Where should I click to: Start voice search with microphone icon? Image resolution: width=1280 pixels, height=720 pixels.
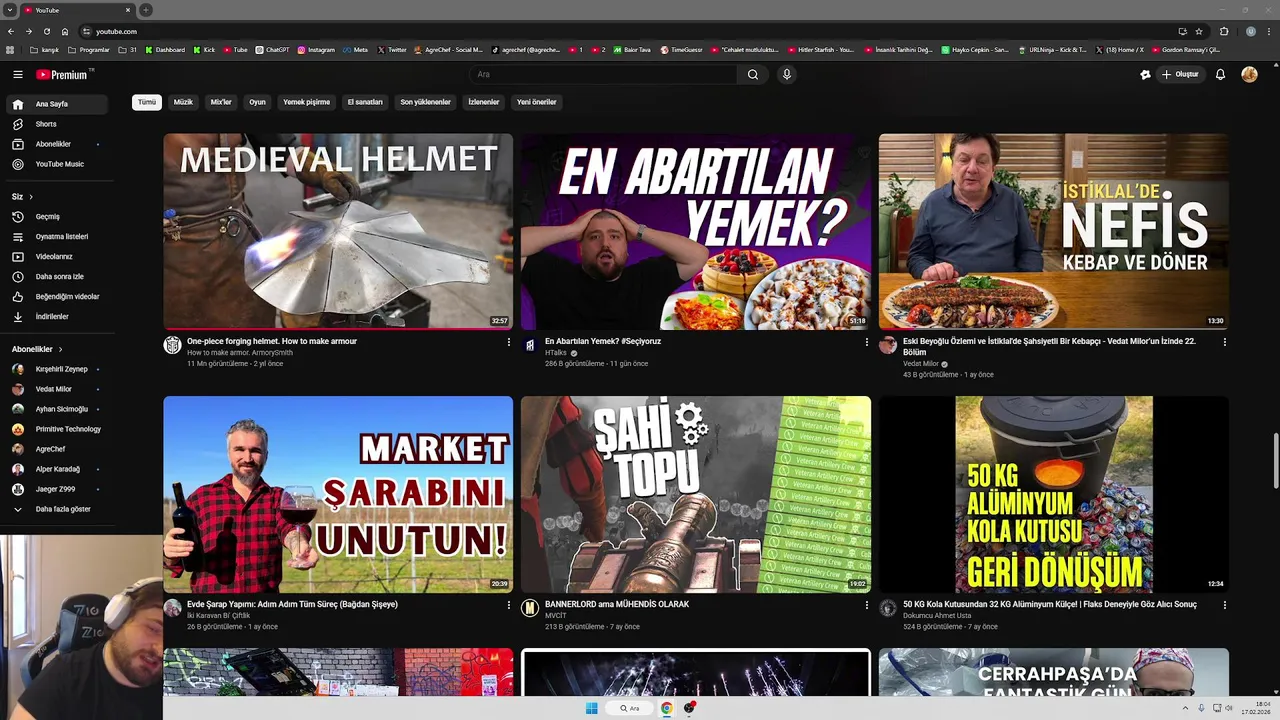(x=787, y=74)
